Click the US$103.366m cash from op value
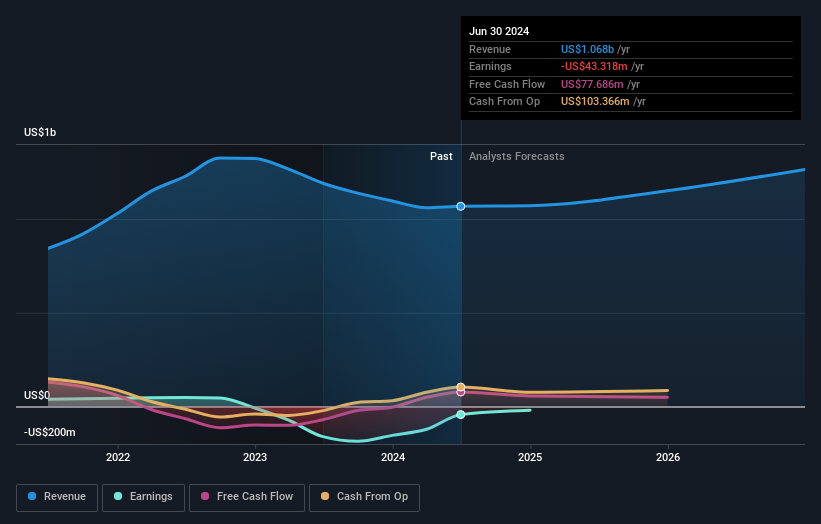This screenshot has height=524, width=821. point(595,102)
